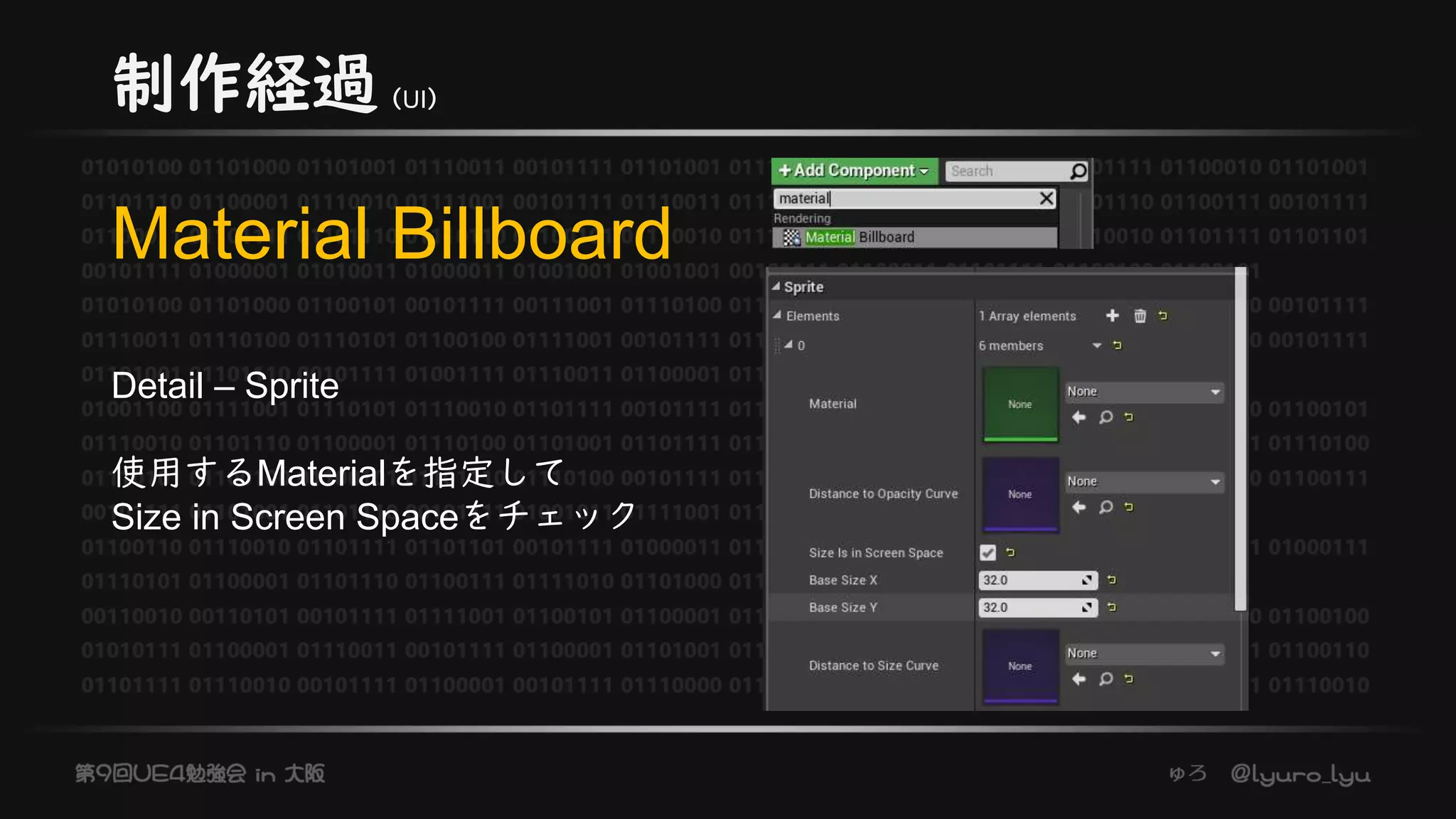
Task: Click the 'Rendering' category label
Action: [x=802, y=218]
